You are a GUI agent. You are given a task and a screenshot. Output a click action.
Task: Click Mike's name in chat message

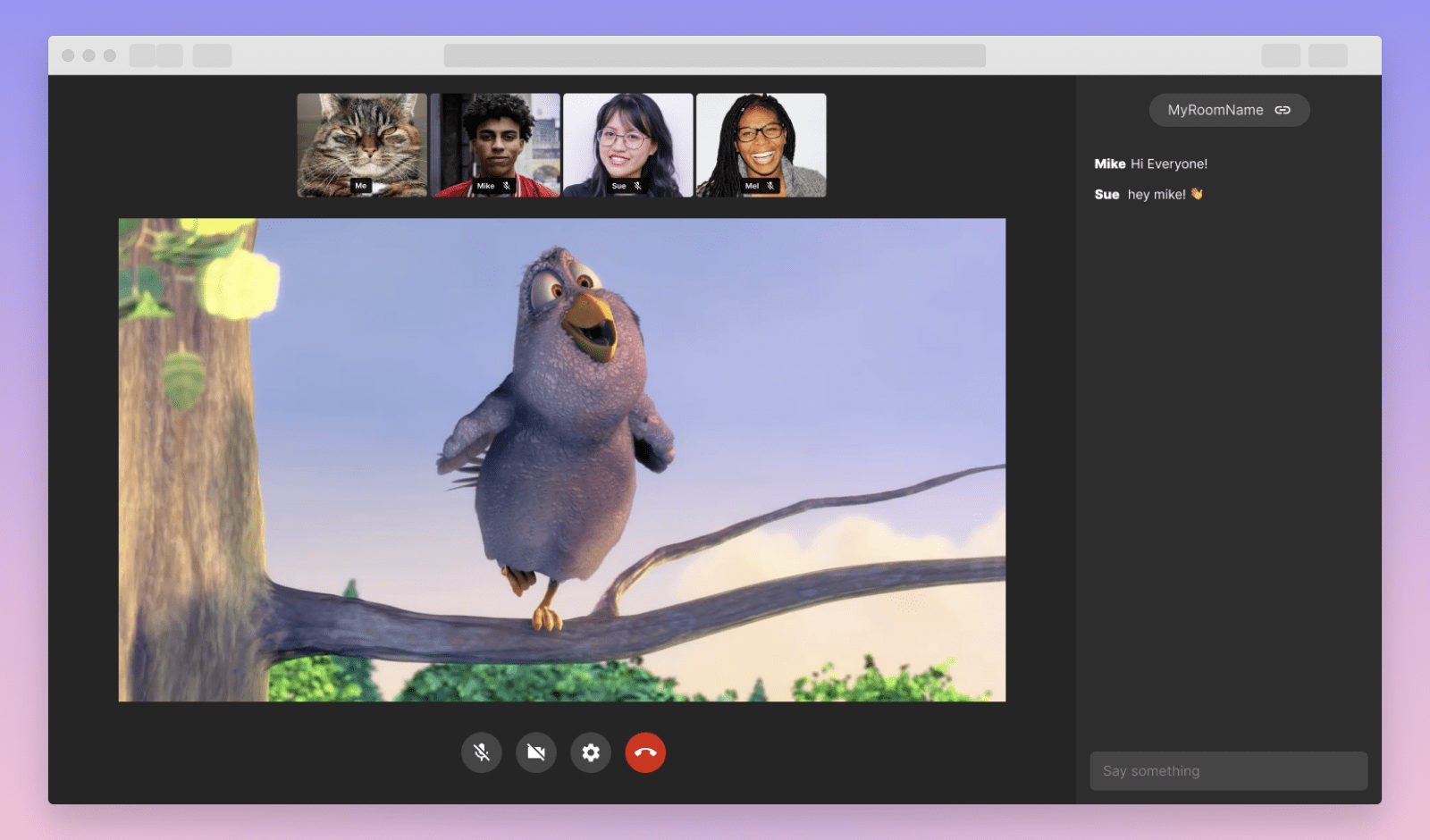[x=1110, y=164]
